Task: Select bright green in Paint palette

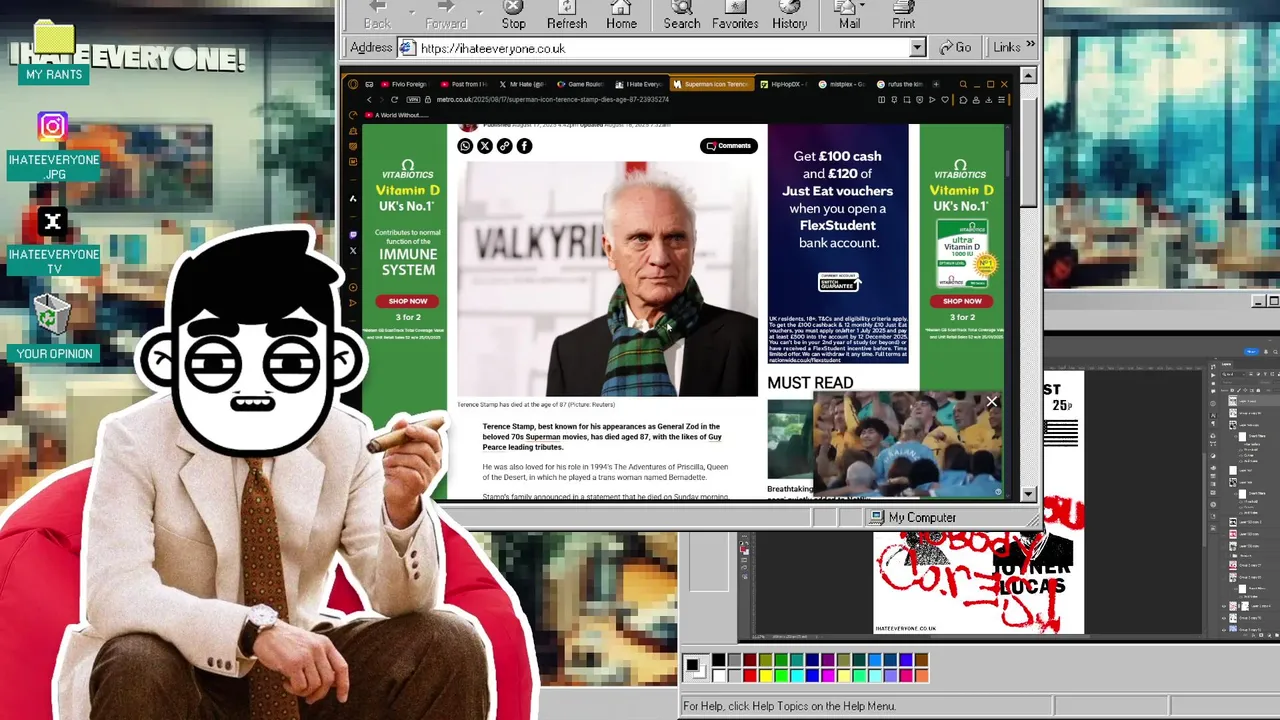Action: [781, 676]
